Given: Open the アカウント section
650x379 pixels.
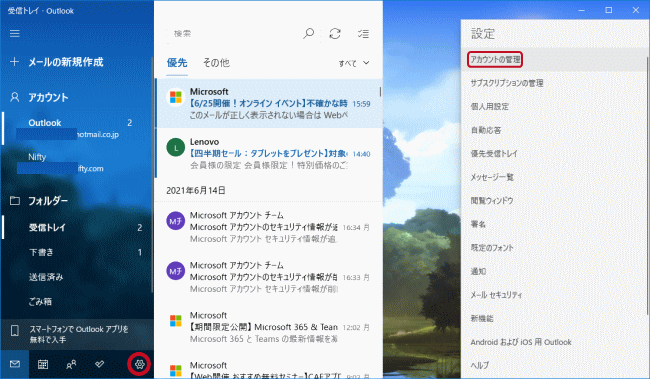Looking at the screenshot, I should [x=48, y=97].
